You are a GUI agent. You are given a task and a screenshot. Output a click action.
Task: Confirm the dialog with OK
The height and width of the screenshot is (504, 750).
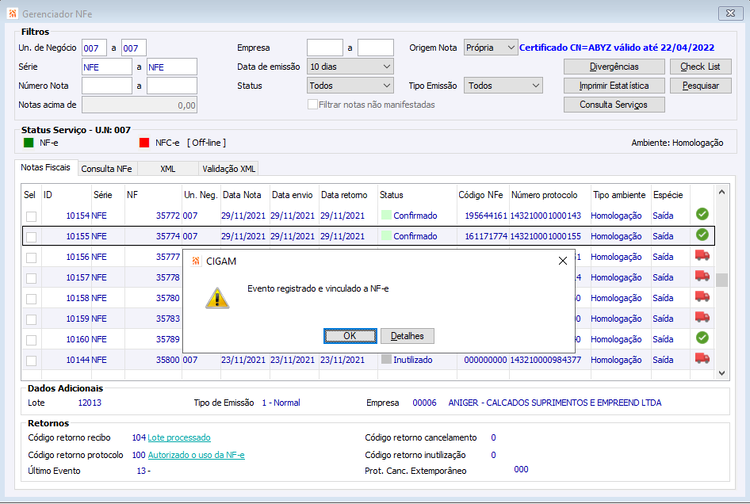coord(350,336)
